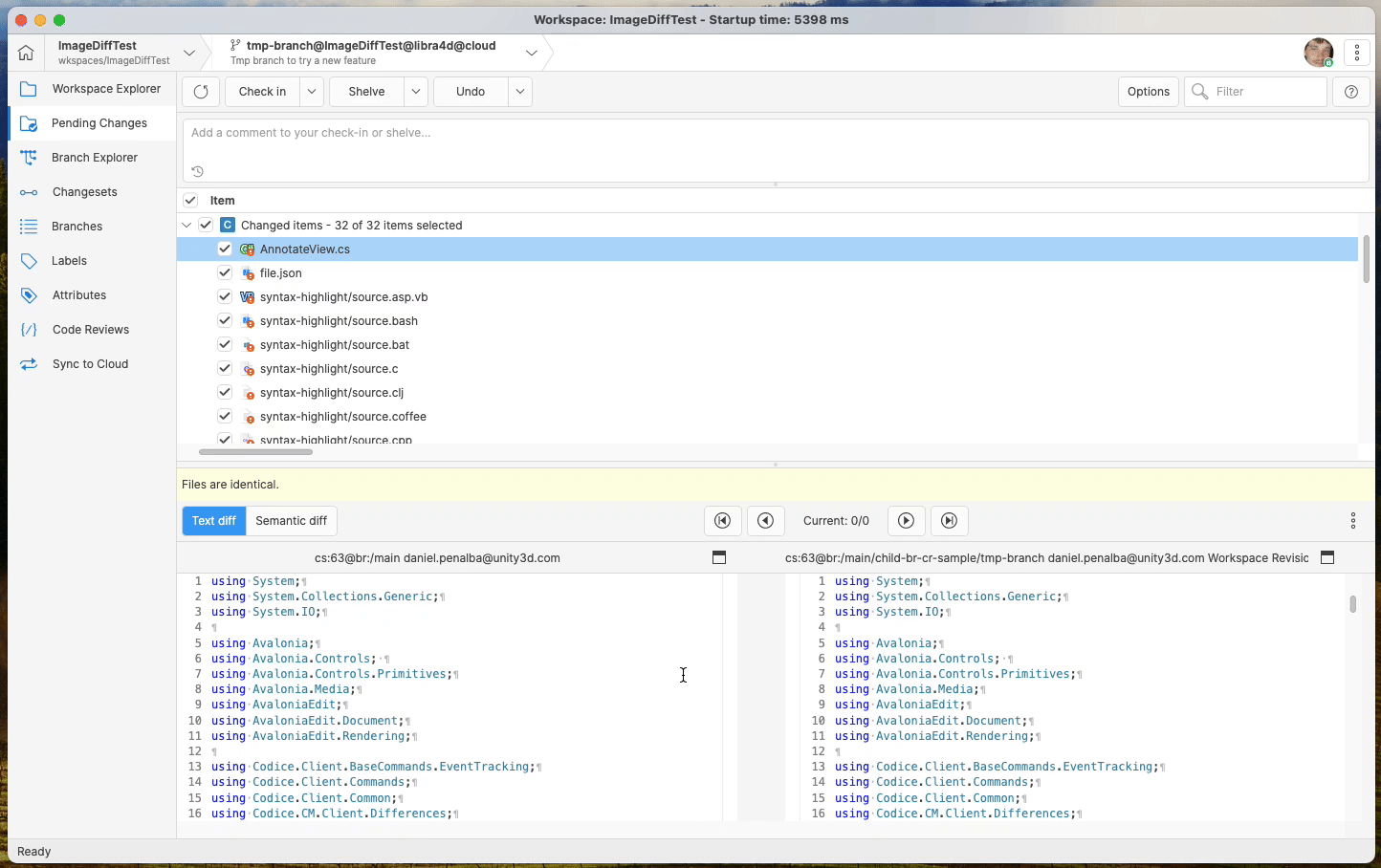
Task: Toggle the Changed items select-all checkbox
Action: tap(206, 224)
